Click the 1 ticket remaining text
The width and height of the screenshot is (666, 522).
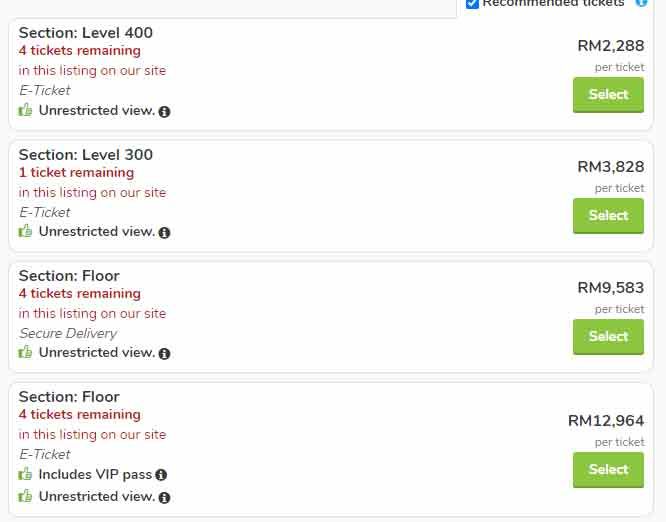point(76,173)
